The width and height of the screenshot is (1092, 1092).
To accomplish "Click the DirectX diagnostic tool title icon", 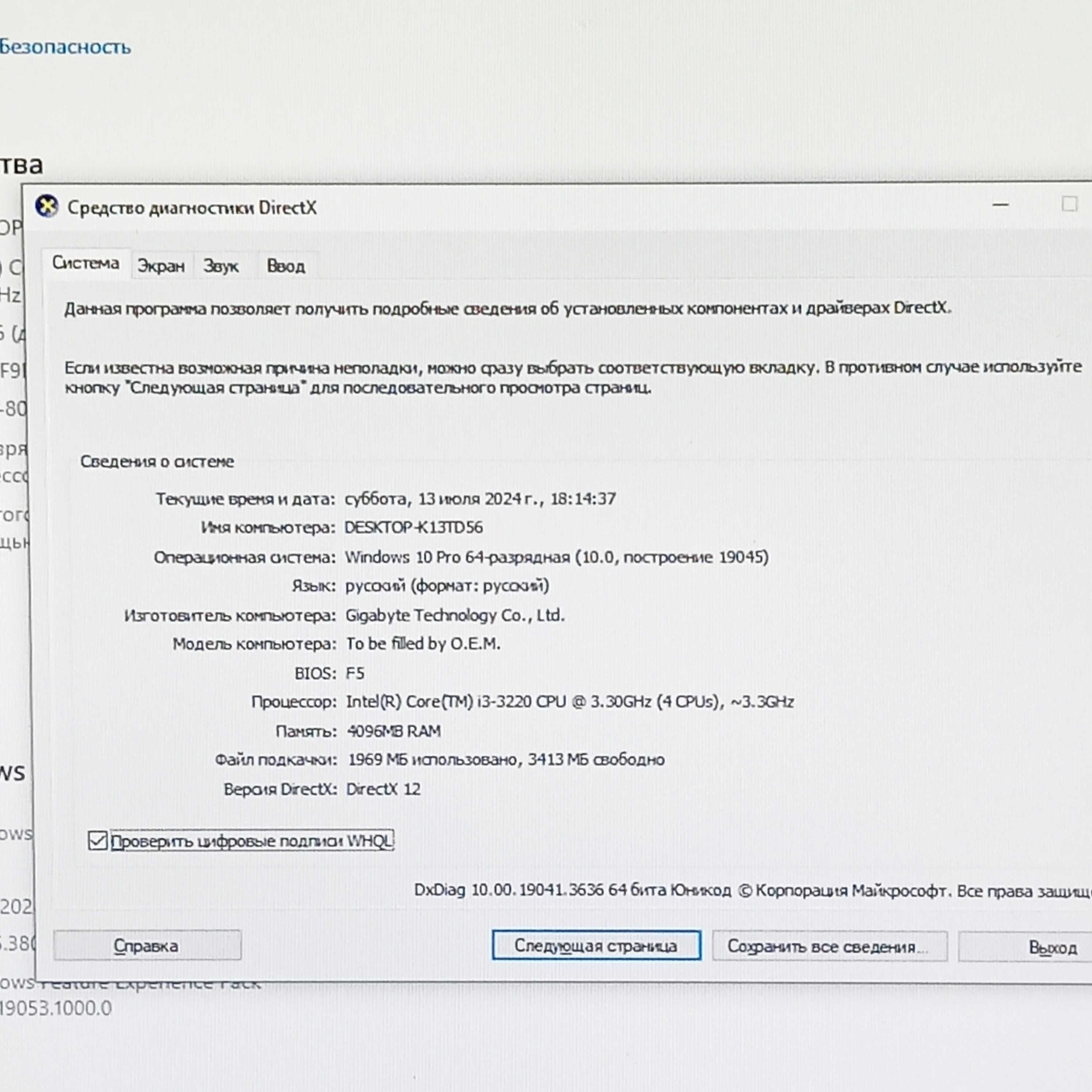I will click(x=47, y=206).
